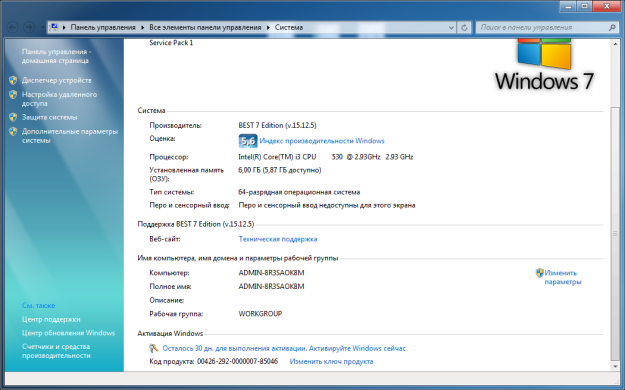Expand arrow after 'Все элементы панели управления'
625x390 pixels.
pos(268,28)
